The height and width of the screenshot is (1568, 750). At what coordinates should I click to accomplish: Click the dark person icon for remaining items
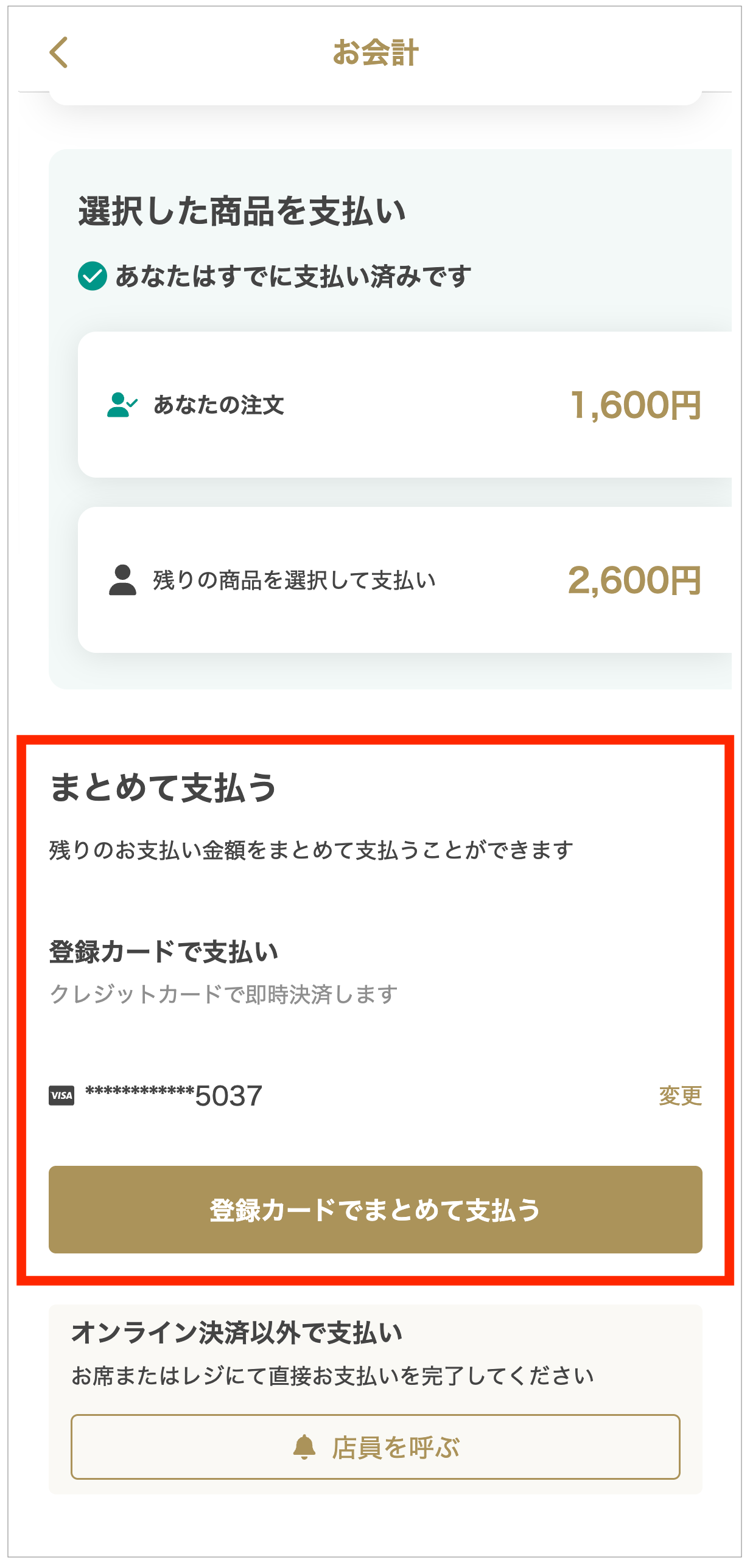(x=122, y=580)
